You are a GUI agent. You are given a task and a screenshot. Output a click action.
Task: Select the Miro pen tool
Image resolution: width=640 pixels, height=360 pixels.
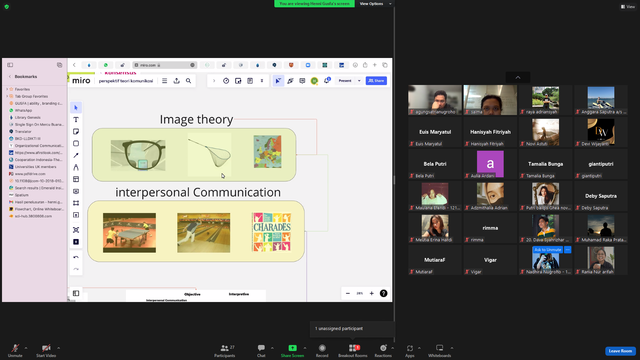pyautogui.click(x=76, y=167)
